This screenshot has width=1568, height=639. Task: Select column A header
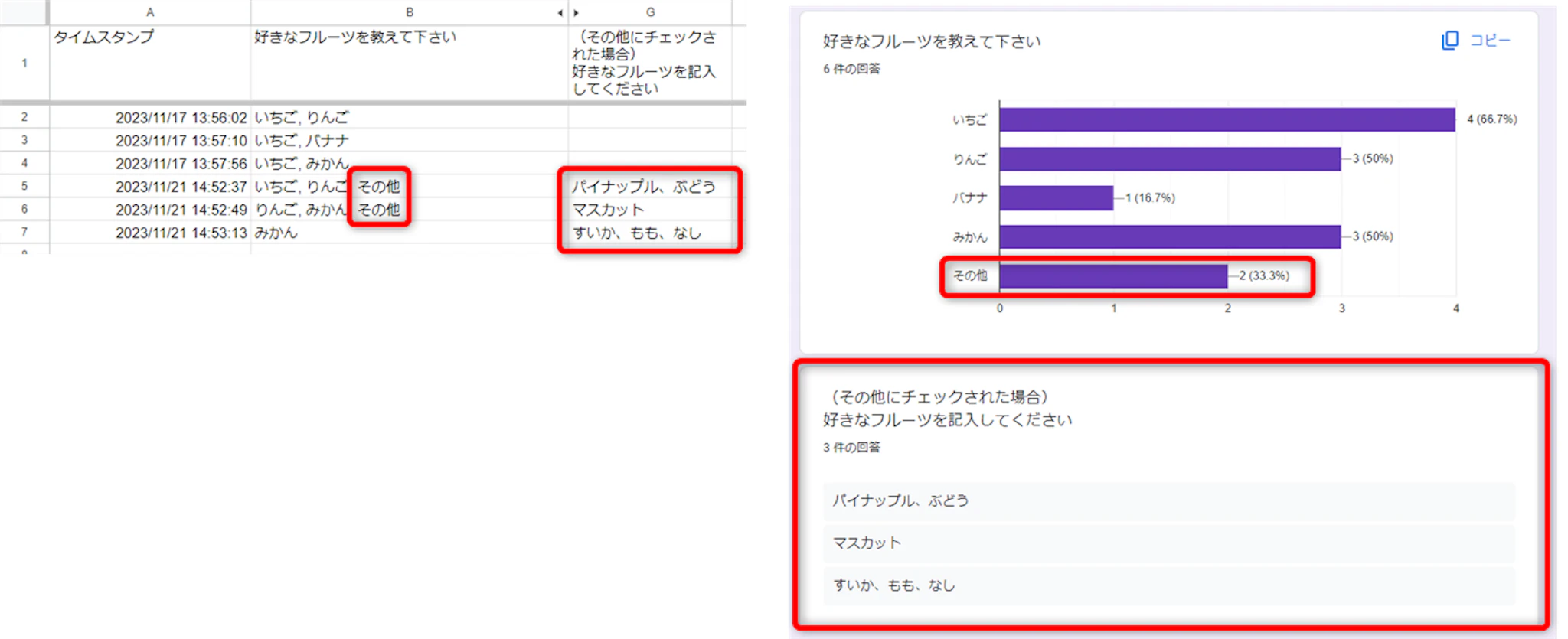pyautogui.click(x=150, y=12)
